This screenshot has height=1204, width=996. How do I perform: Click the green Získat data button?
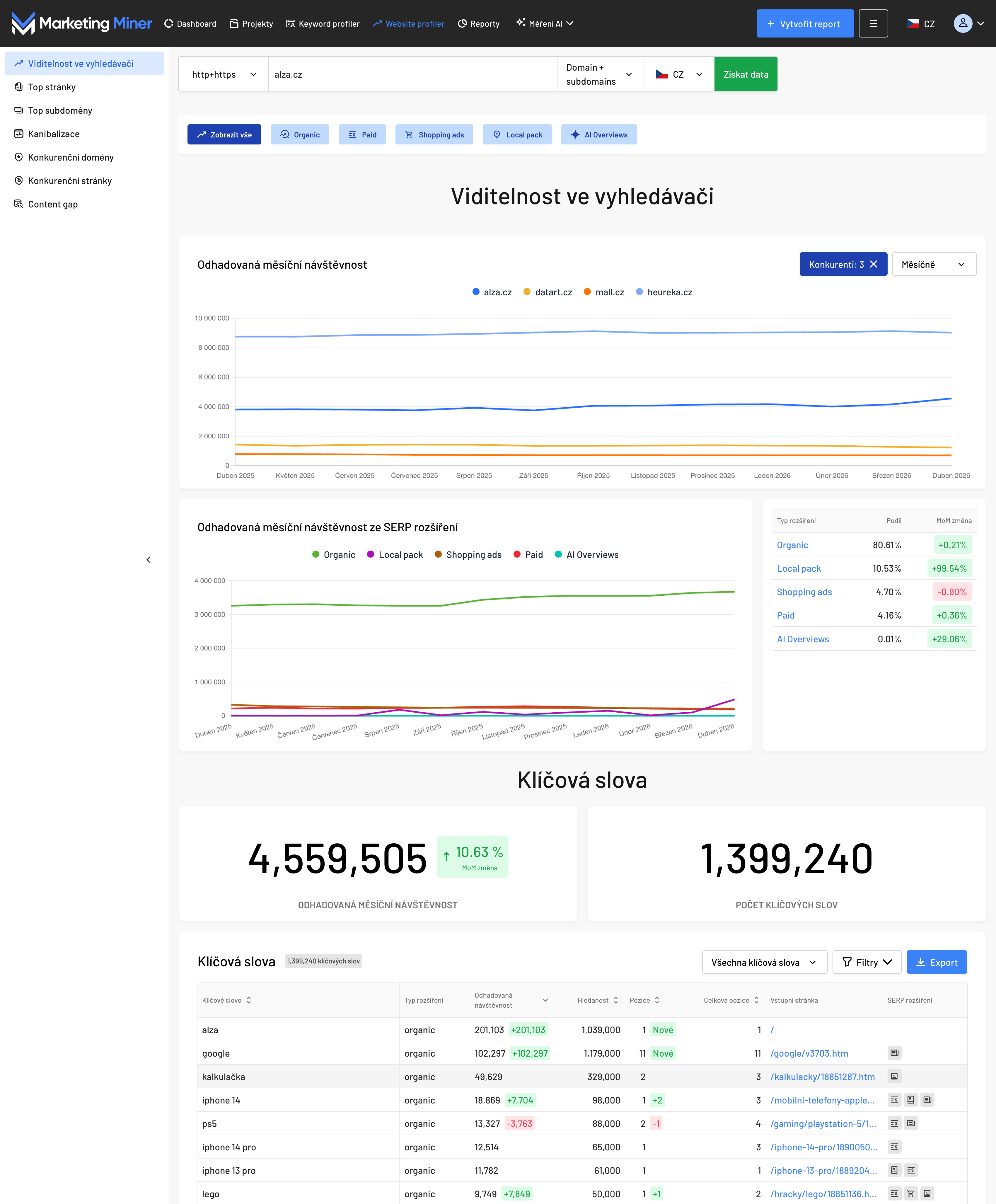tap(746, 74)
